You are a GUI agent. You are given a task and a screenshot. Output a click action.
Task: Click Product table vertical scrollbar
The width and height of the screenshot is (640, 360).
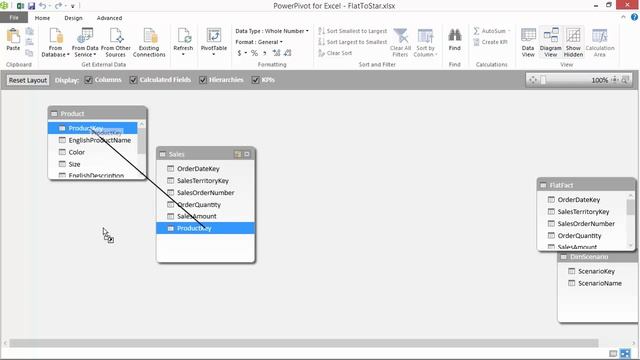coord(142,140)
